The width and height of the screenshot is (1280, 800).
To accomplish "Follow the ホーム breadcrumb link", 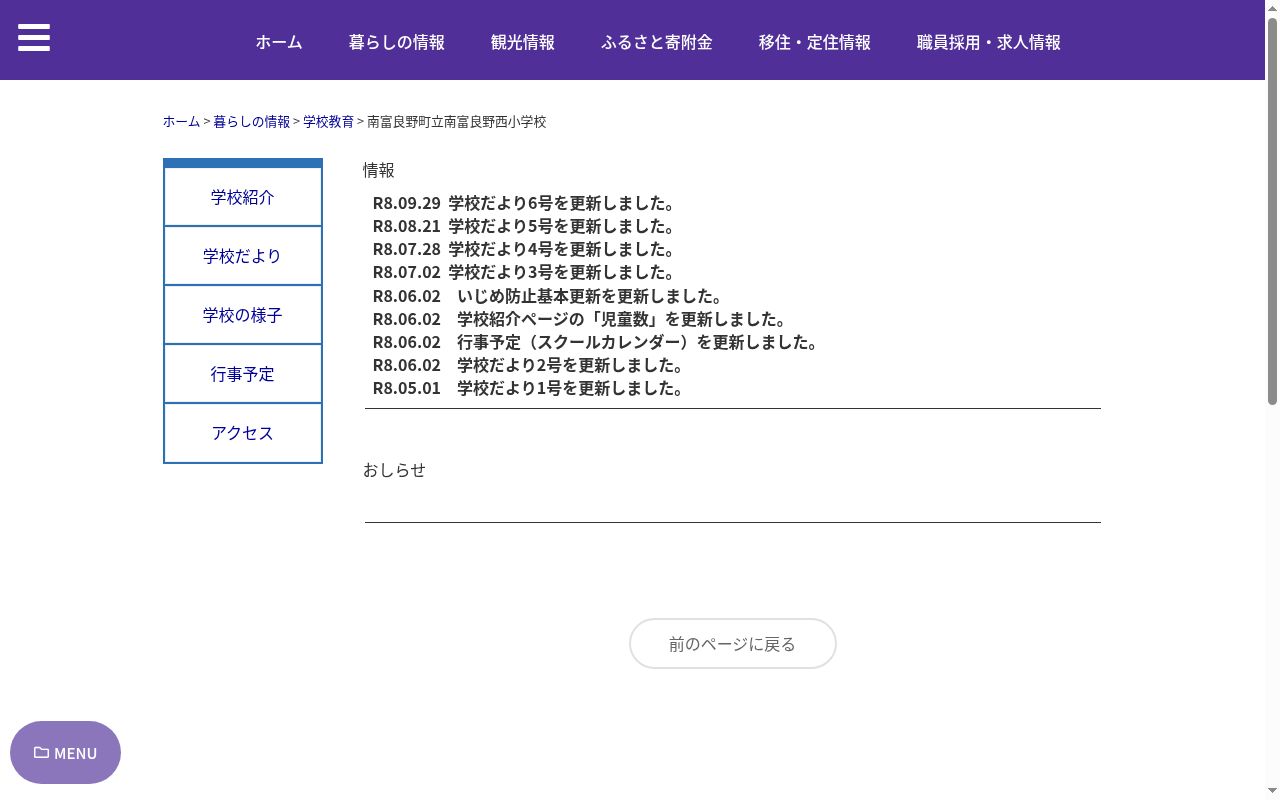I will pos(181,121).
